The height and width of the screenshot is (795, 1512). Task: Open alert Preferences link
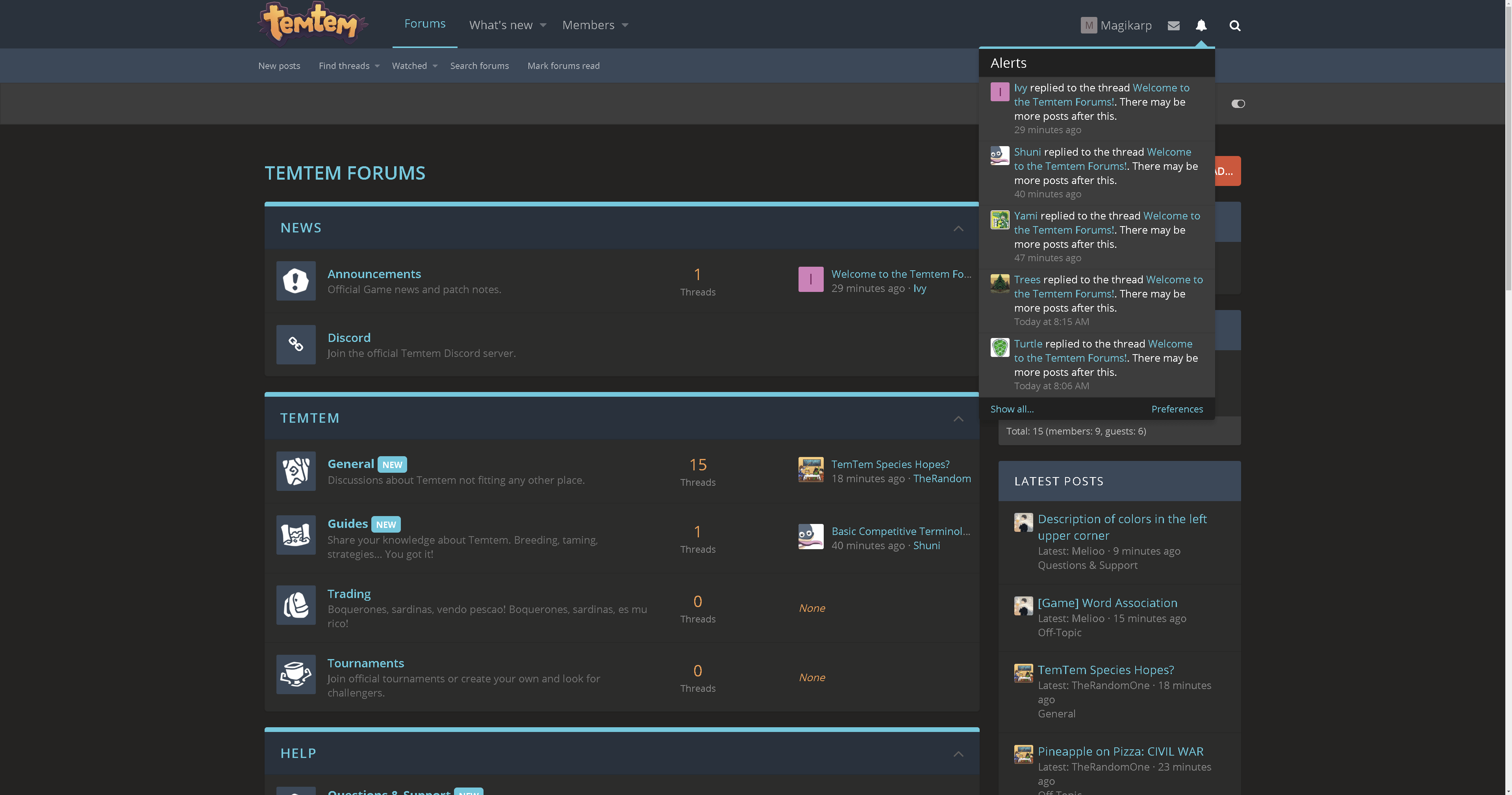pos(1177,409)
